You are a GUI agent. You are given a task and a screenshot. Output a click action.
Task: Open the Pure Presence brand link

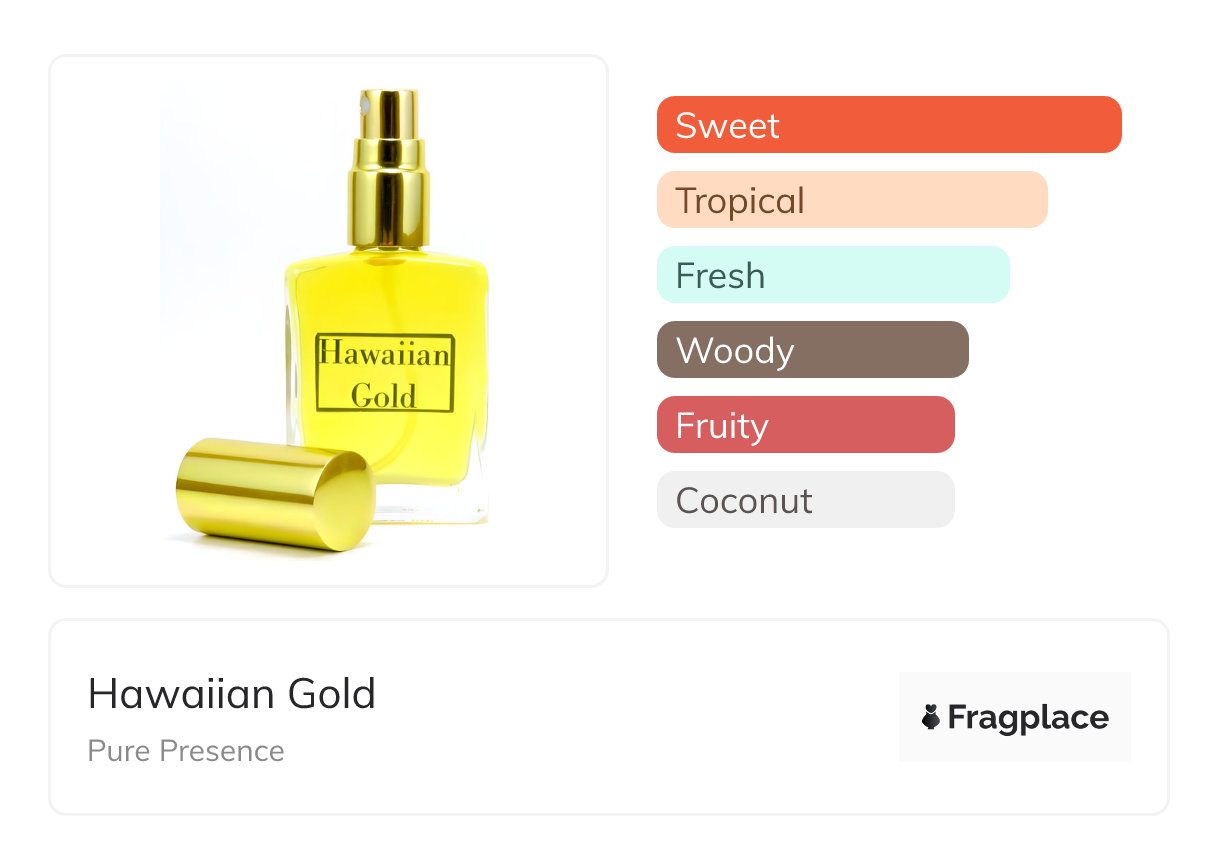coord(186,751)
